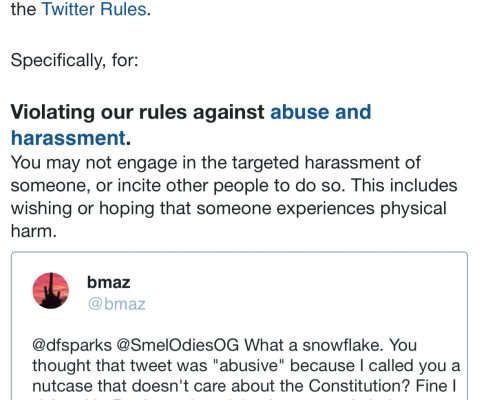Click the 'abuse and' link text

pos(321,112)
